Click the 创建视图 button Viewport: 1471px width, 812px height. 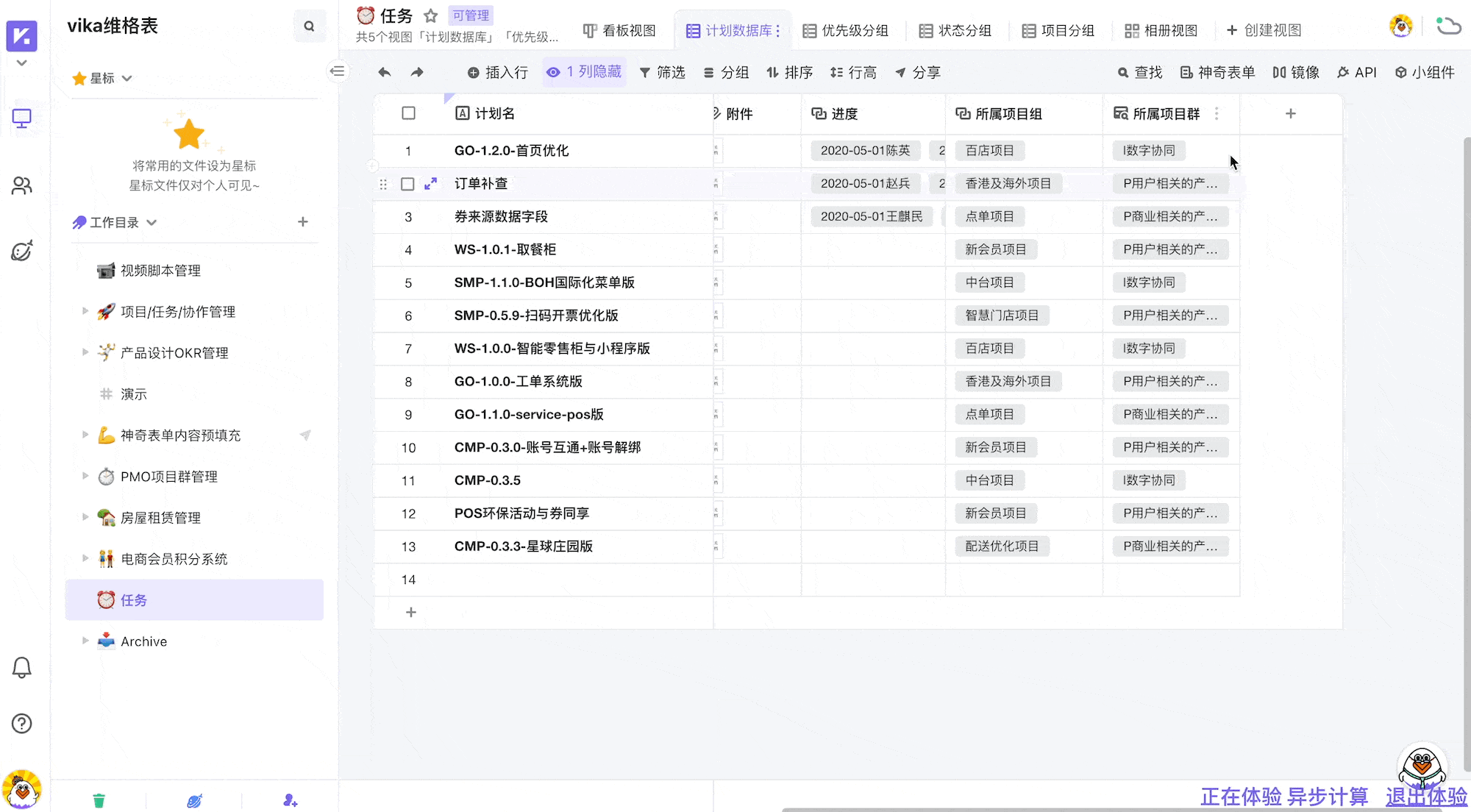point(1264,31)
